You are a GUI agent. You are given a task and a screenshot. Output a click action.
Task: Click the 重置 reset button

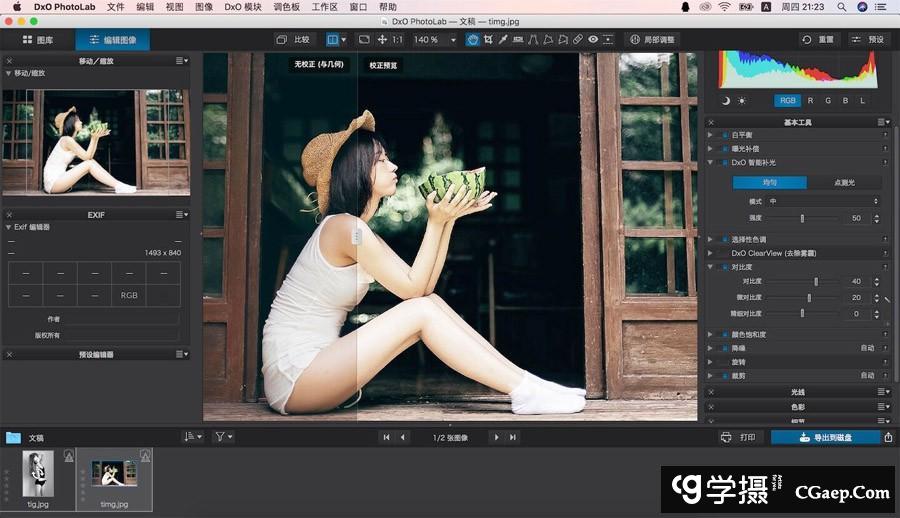point(818,40)
